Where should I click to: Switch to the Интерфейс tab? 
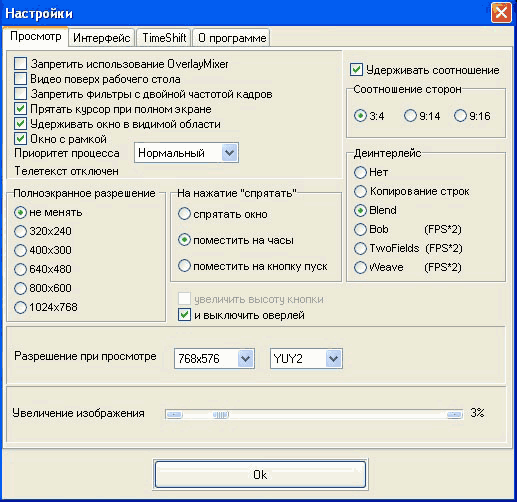tap(102, 38)
